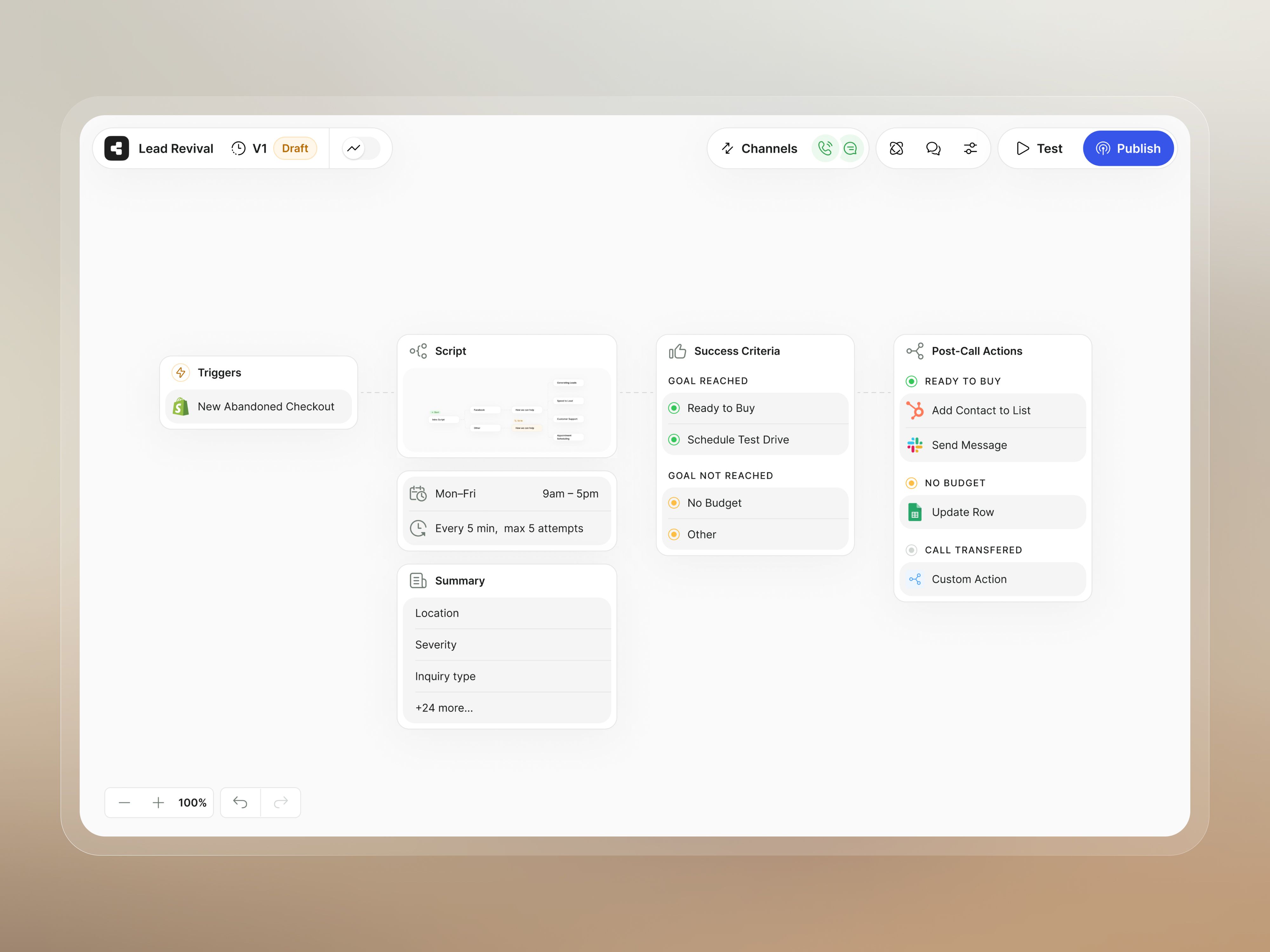Open the conversations bubble icon
This screenshot has height=952, width=1270.
tap(933, 149)
